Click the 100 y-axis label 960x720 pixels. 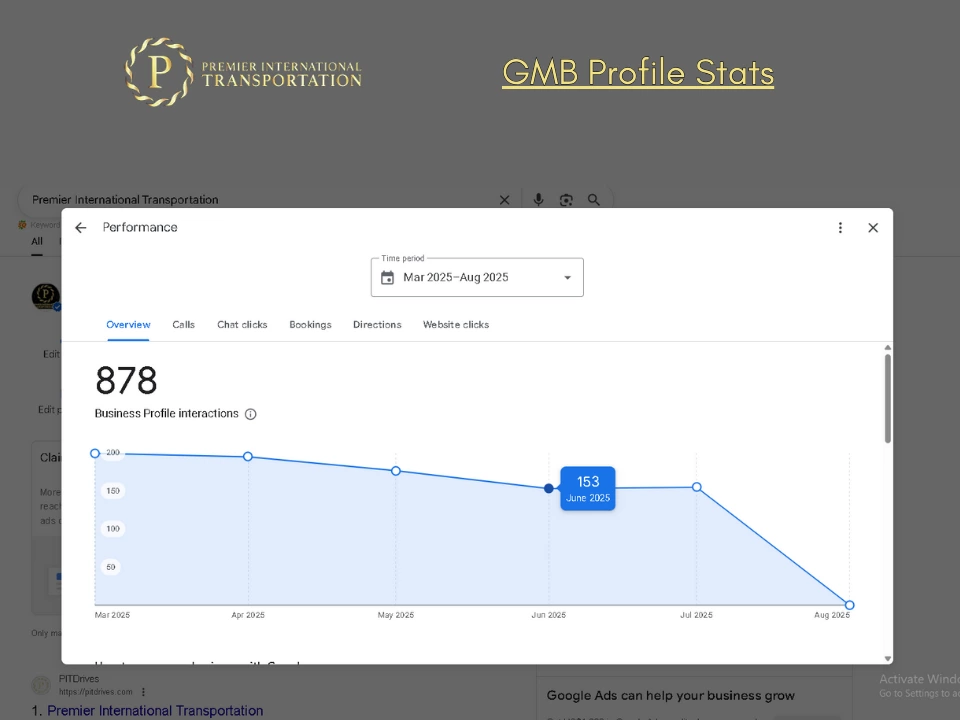(x=113, y=528)
